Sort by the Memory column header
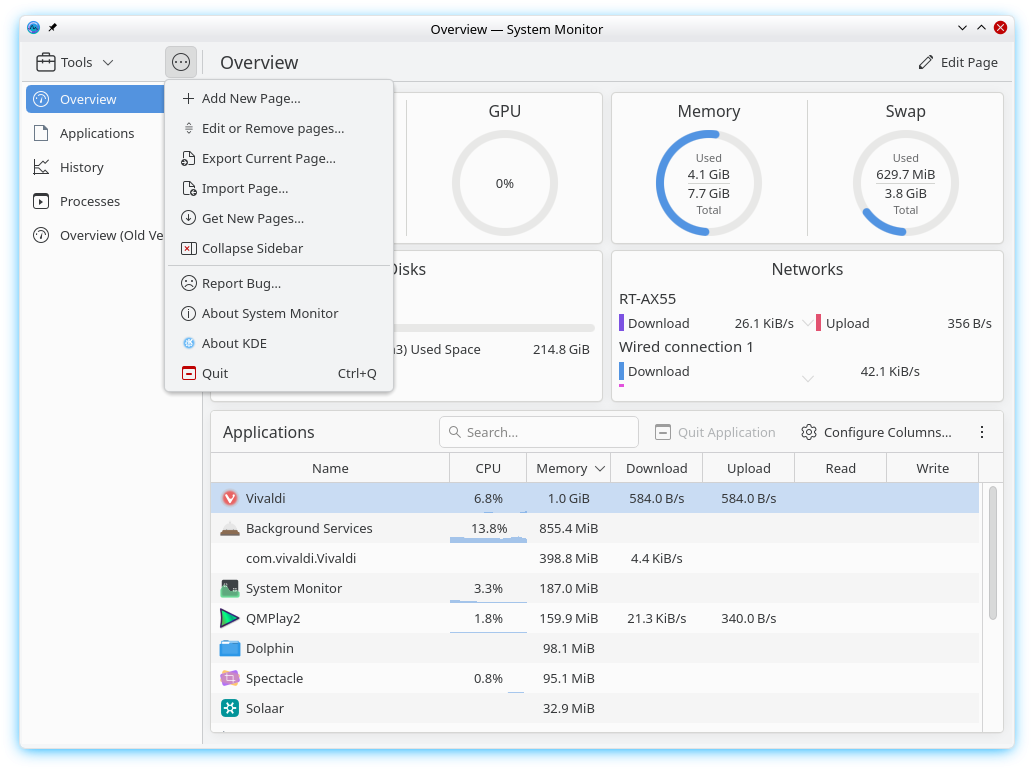The width and height of the screenshot is (1034, 772). [570, 468]
